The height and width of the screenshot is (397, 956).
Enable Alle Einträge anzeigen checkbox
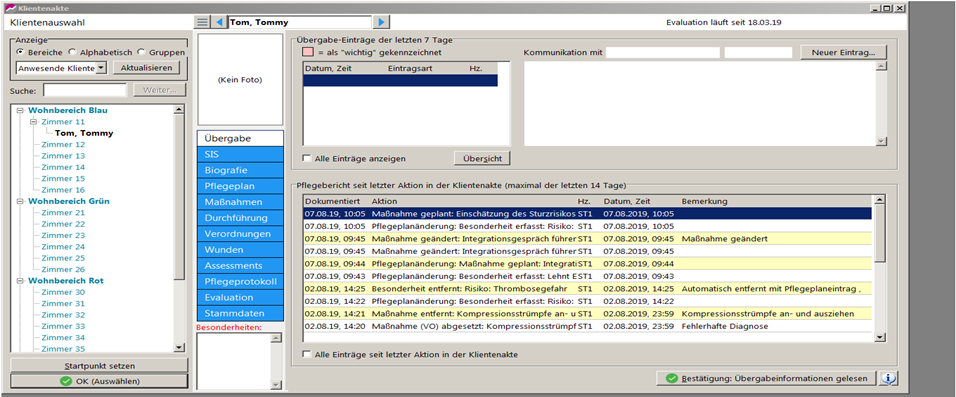click(x=307, y=159)
